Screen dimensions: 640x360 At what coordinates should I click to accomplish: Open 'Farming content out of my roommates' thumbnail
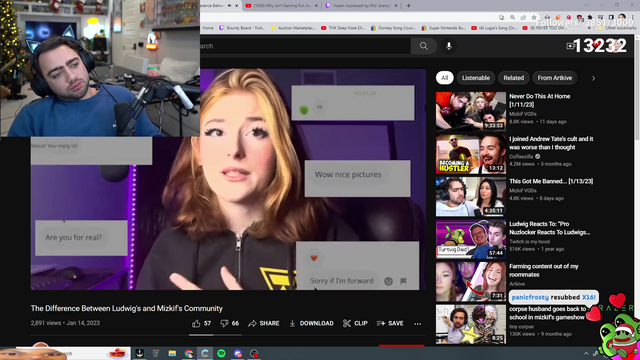click(x=471, y=281)
